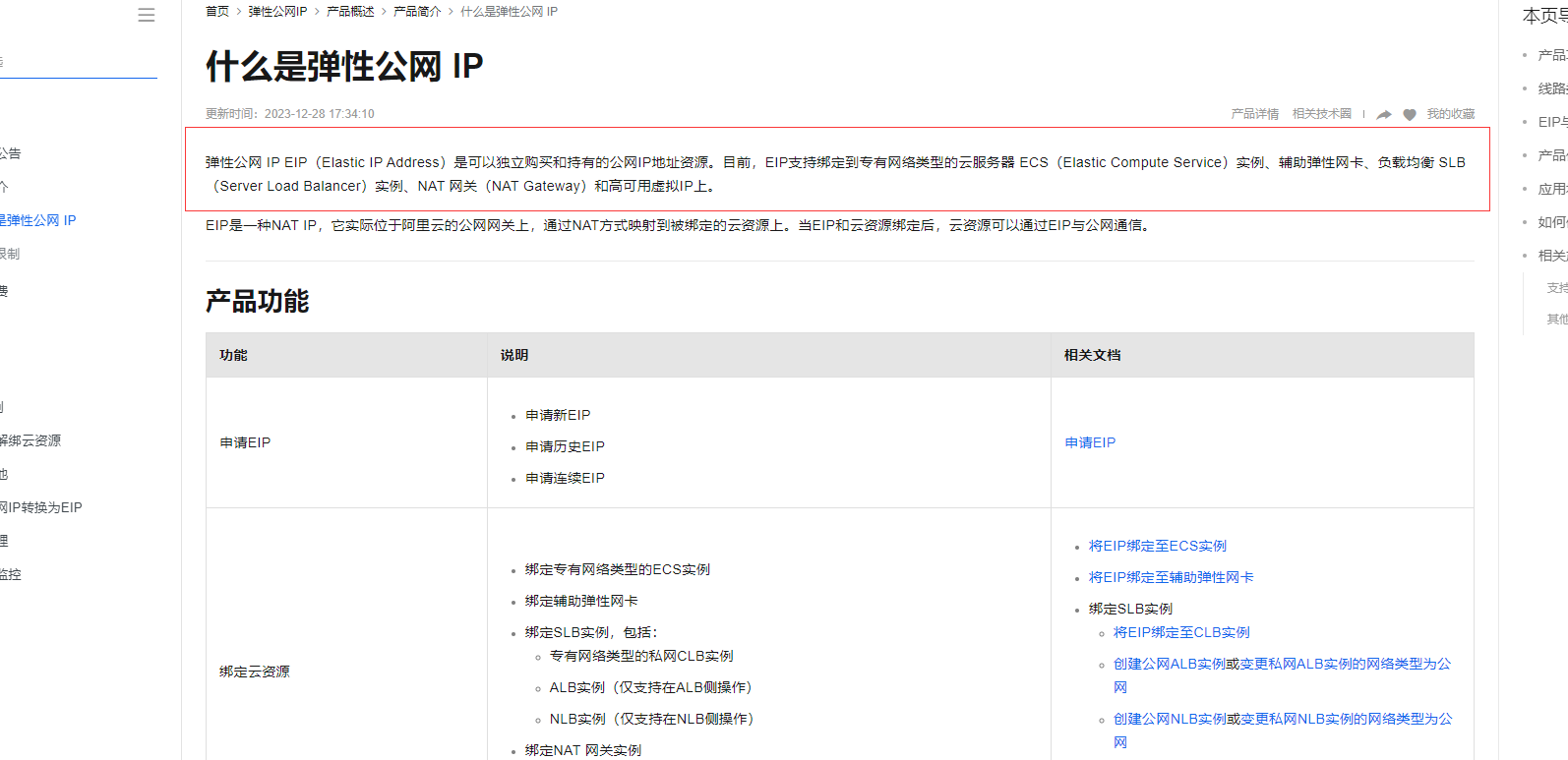Click the heart favorite icon
The height and width of the screenshot is (760, 1568).
click(1410, 115)
